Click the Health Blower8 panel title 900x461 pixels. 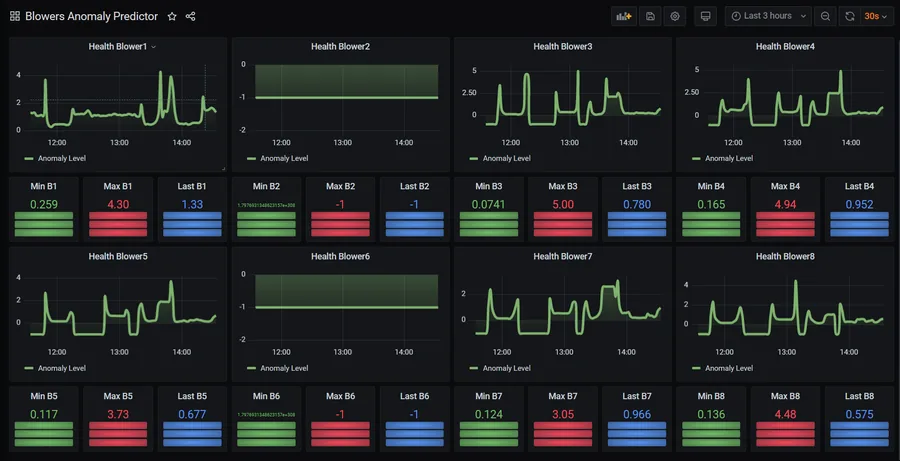785,256
